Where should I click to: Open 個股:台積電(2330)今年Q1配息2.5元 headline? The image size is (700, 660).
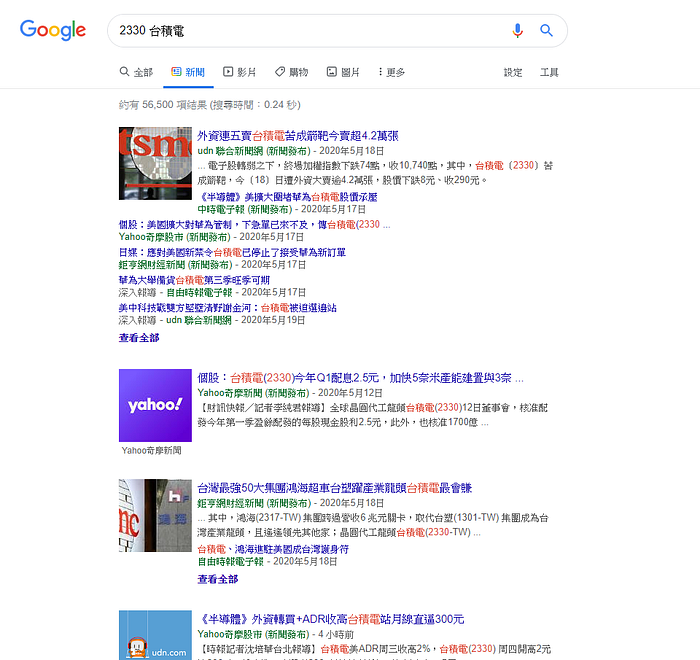tap(361, 378)
